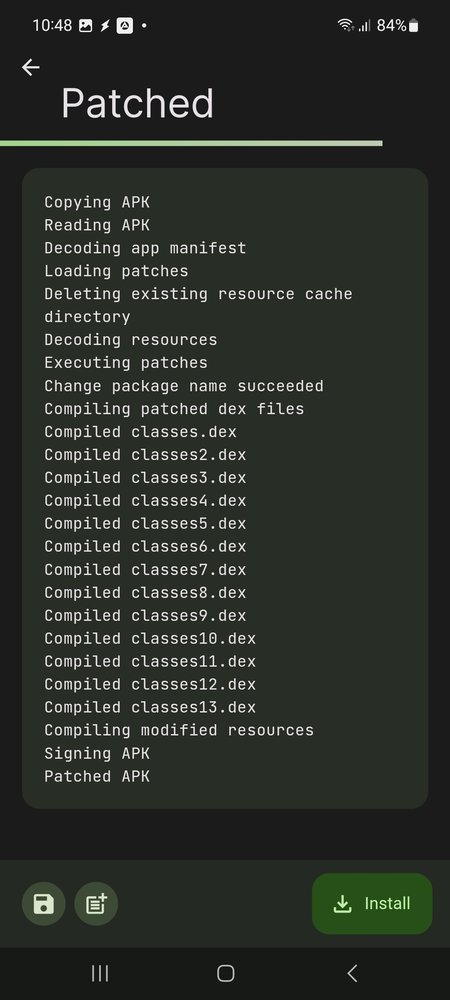The image size is (450, 1000).
Task: Tap the green progress bar under Patched
Action: [191, 143]
